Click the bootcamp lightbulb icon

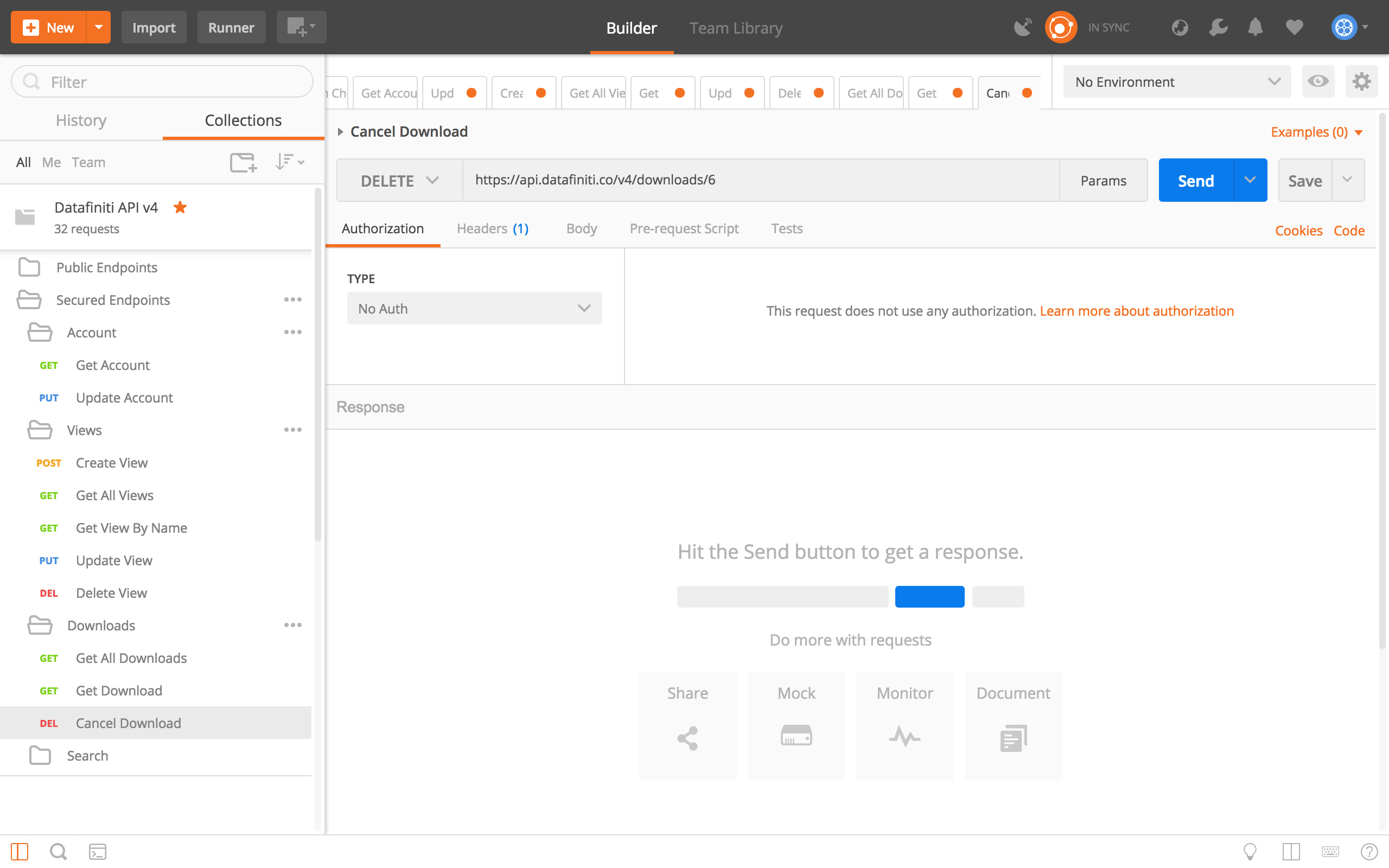[1250, 851]
